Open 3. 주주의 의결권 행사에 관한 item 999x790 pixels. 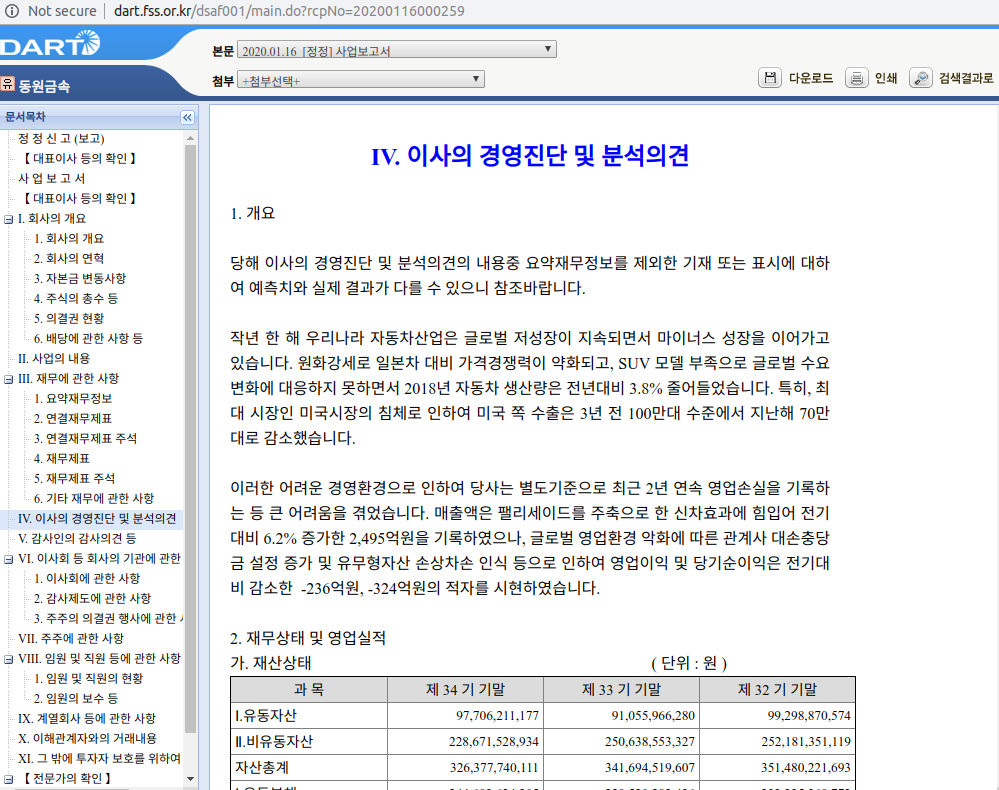[x=108, y=619]
